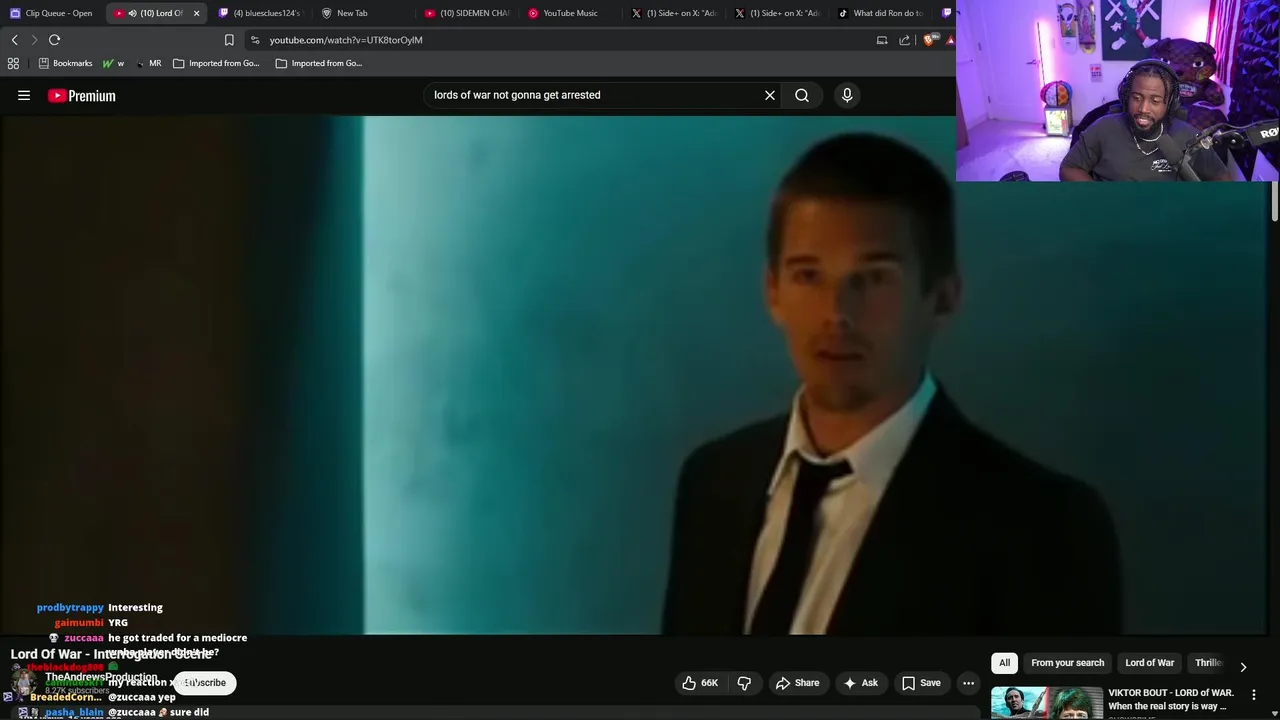1280x720 pixels.
Task: Open browser apps grid icon
Action: click(13, 63)
